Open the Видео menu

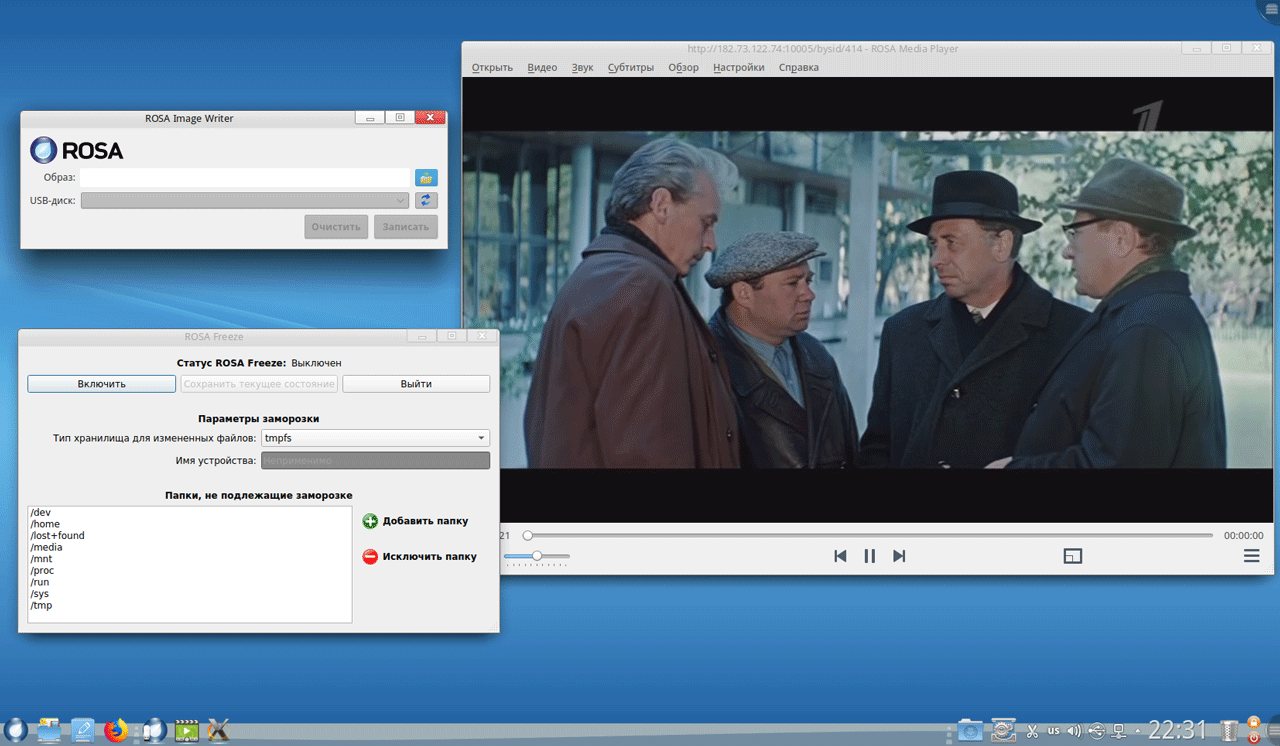tap(542, 68)
